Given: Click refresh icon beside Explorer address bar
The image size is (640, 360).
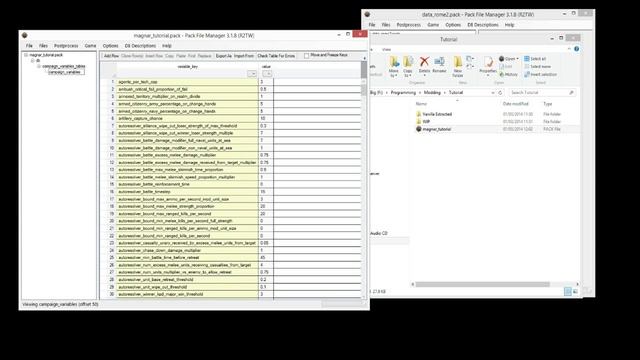Looking at the screenshot, I should (500, 93).
